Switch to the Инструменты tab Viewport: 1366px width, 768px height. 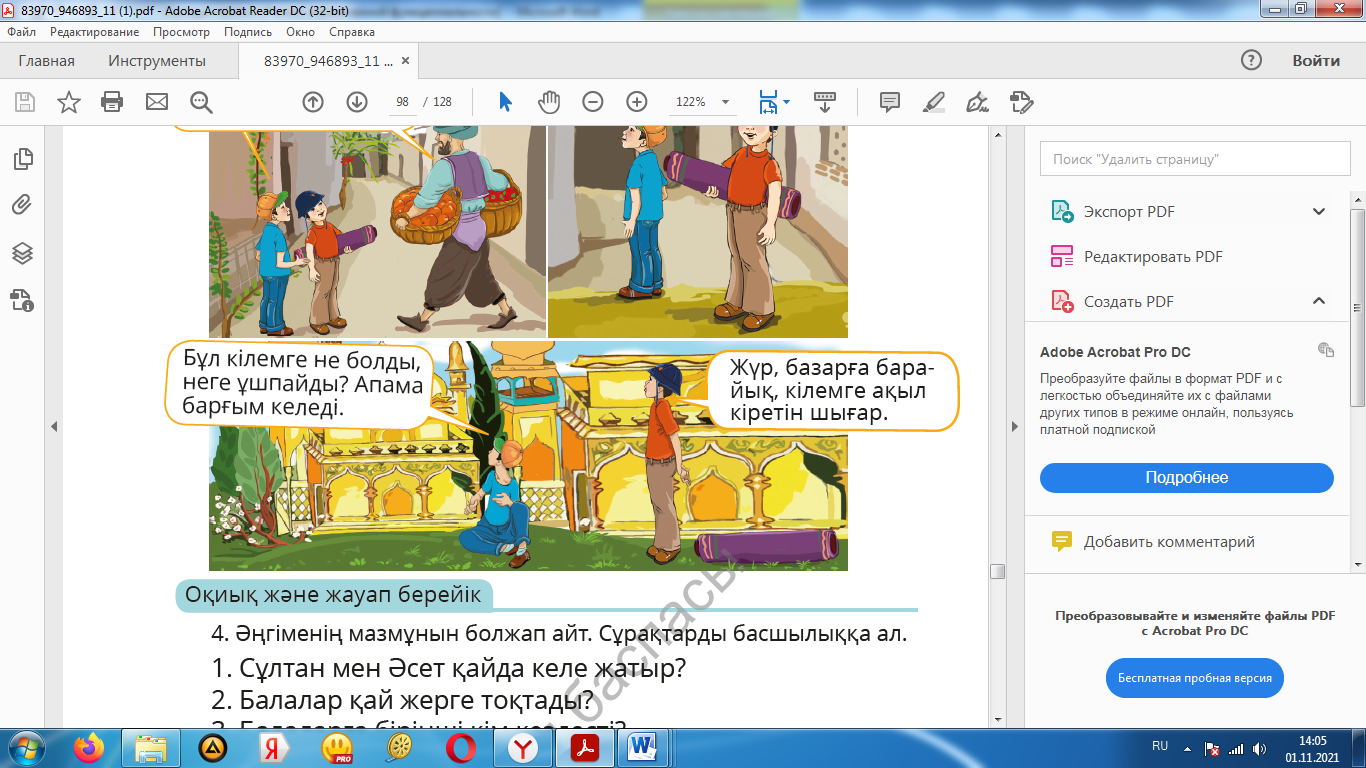click(157, 61)
